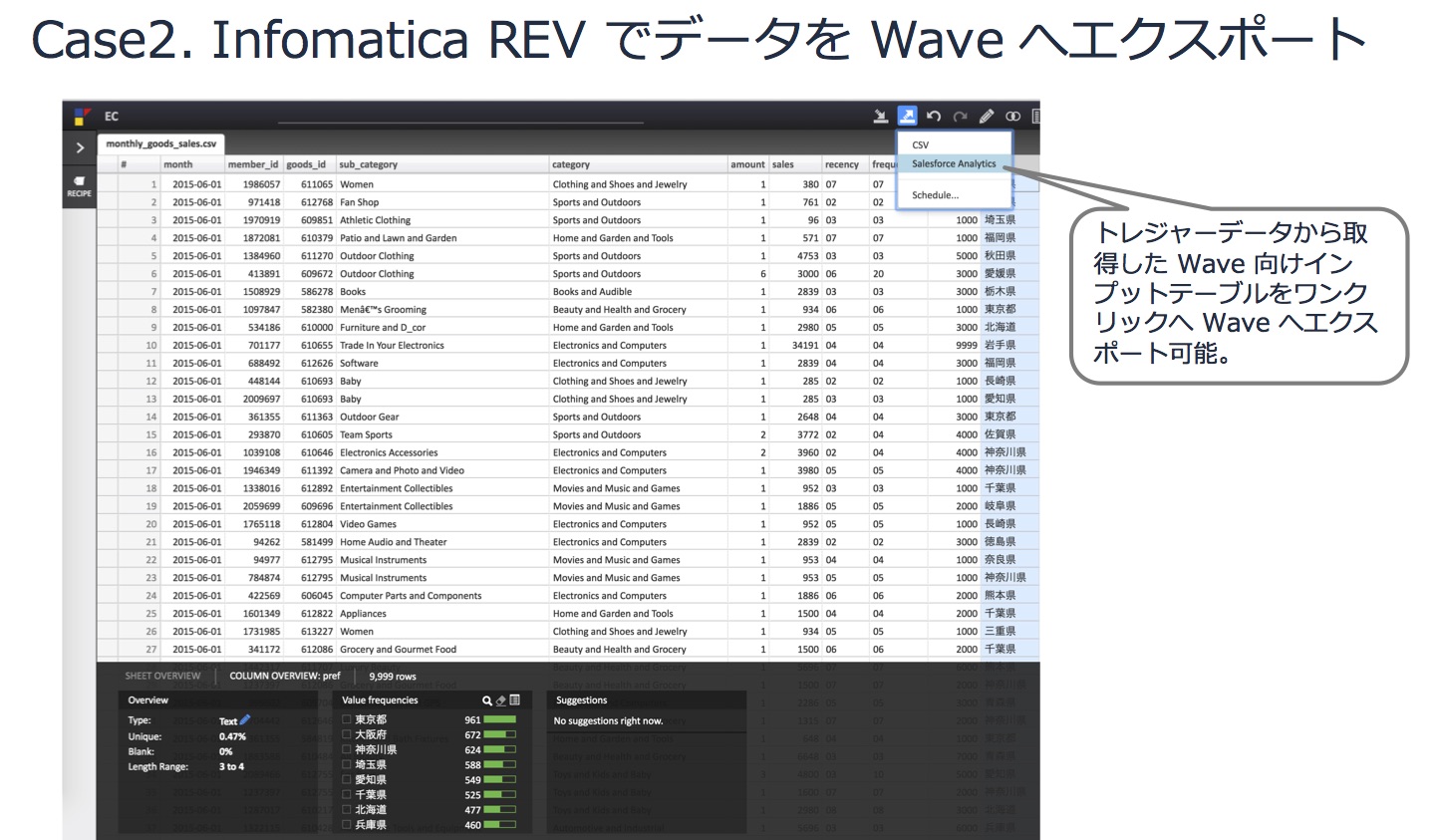1434x840 pixels.
Task: Open the Recipe panel
Action: tap(80, 186)
